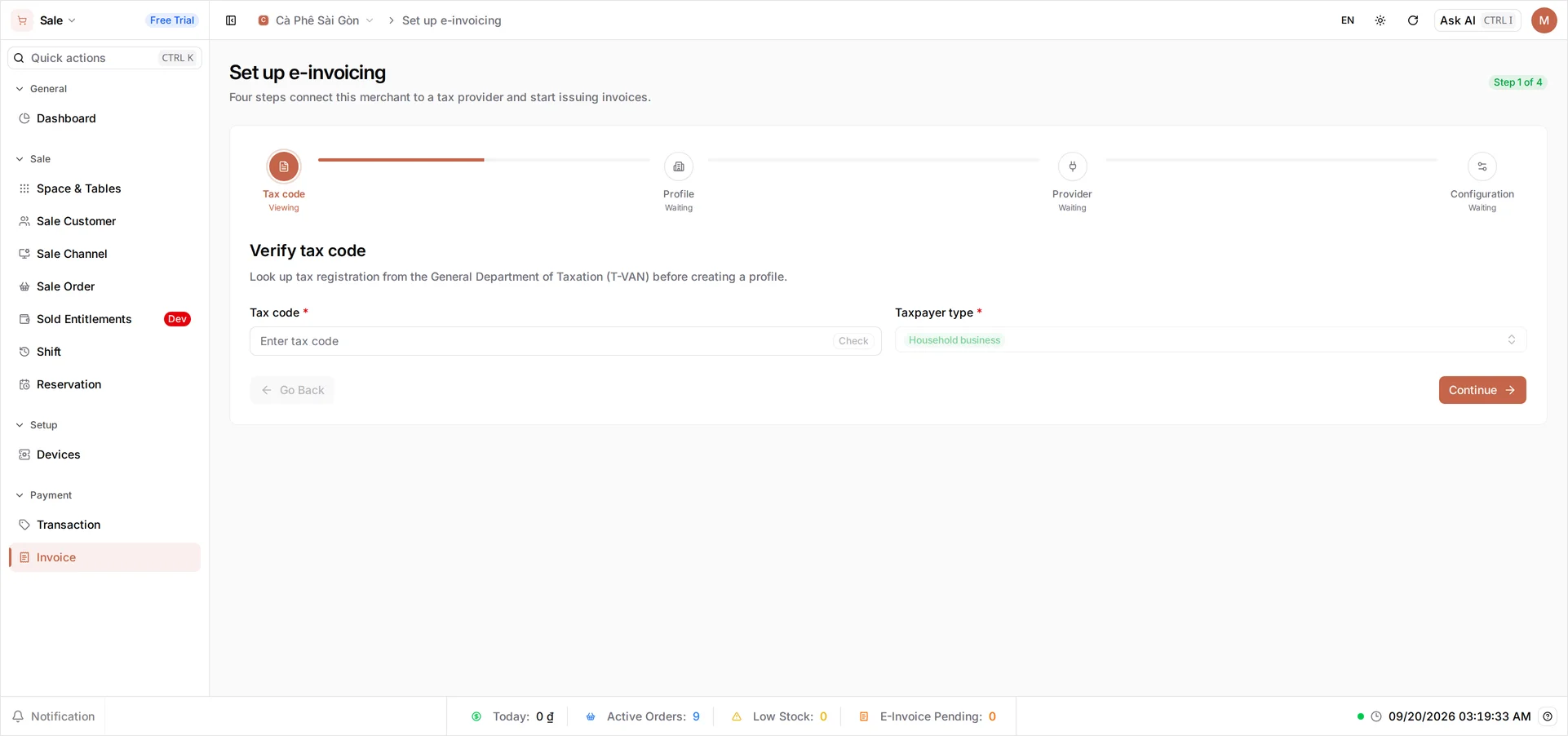Collapse the Sale sidebar section
Viewport: 1568px width, 736px height.
[33, 159]
